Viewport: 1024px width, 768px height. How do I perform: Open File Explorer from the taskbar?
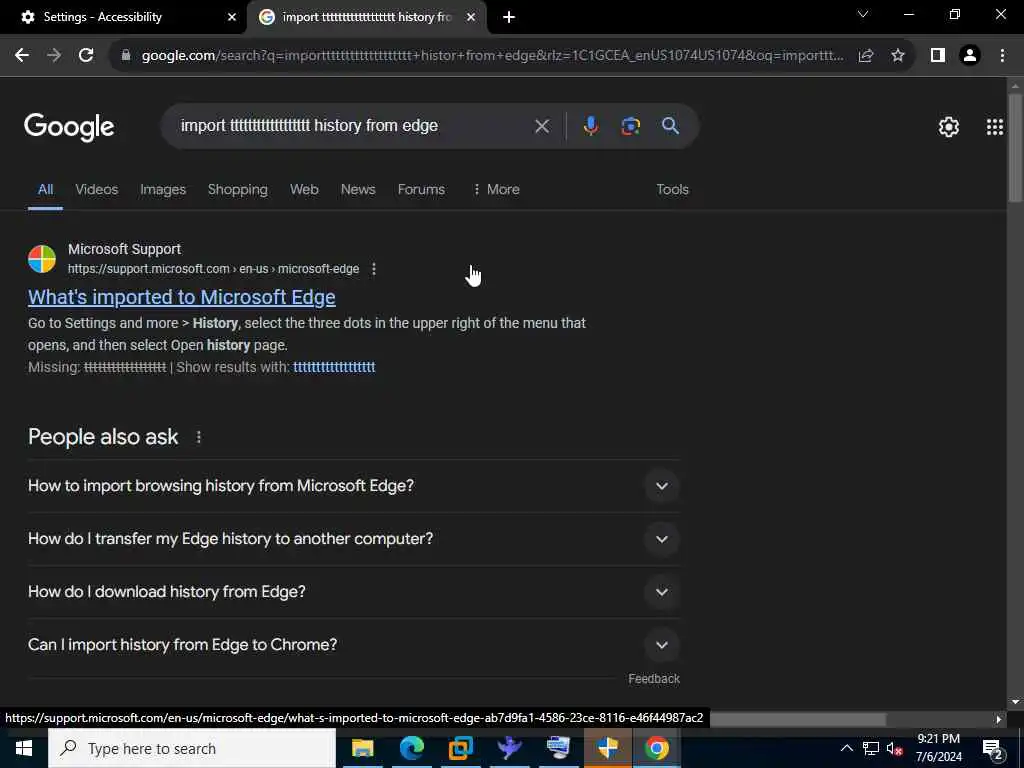[x=362, y=748]
